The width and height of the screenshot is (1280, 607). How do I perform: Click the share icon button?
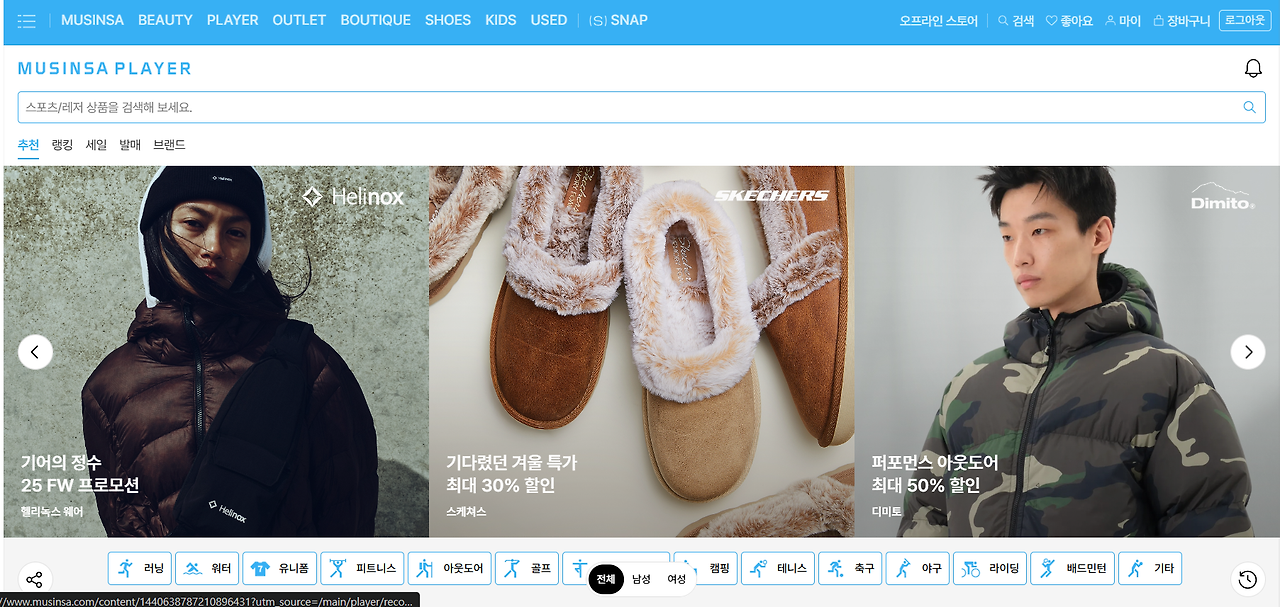click(x=34, y=580)
